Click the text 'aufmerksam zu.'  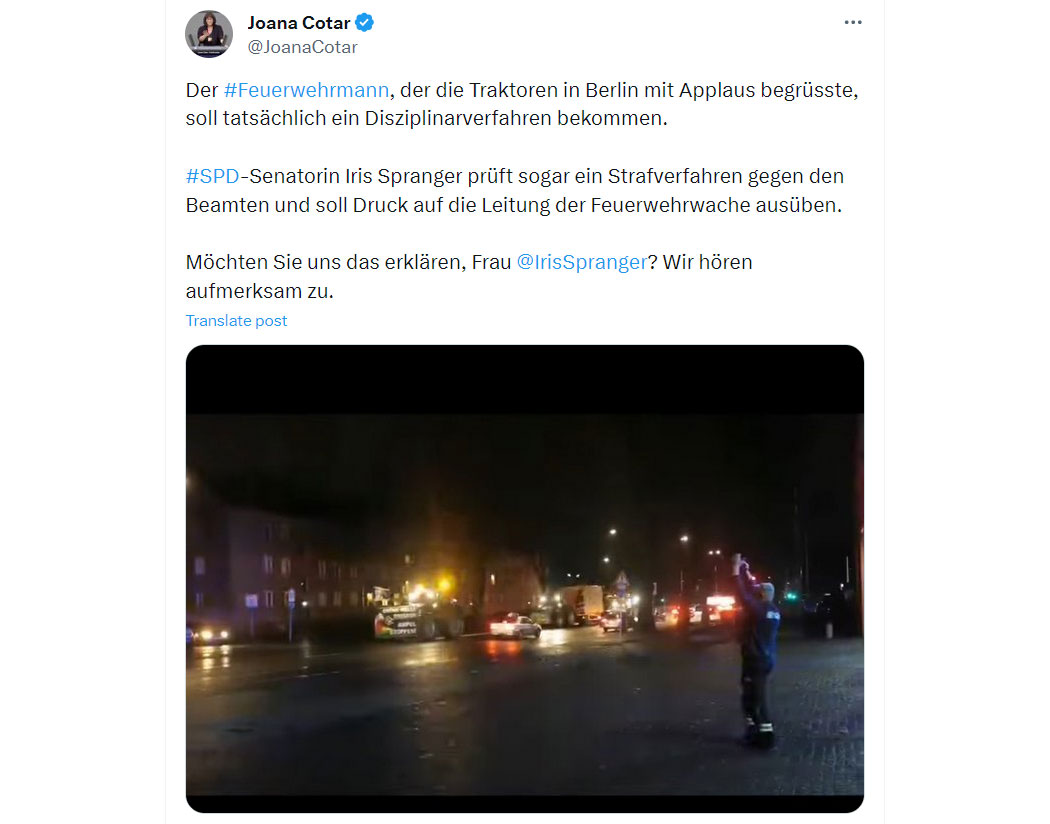(259, 291)
